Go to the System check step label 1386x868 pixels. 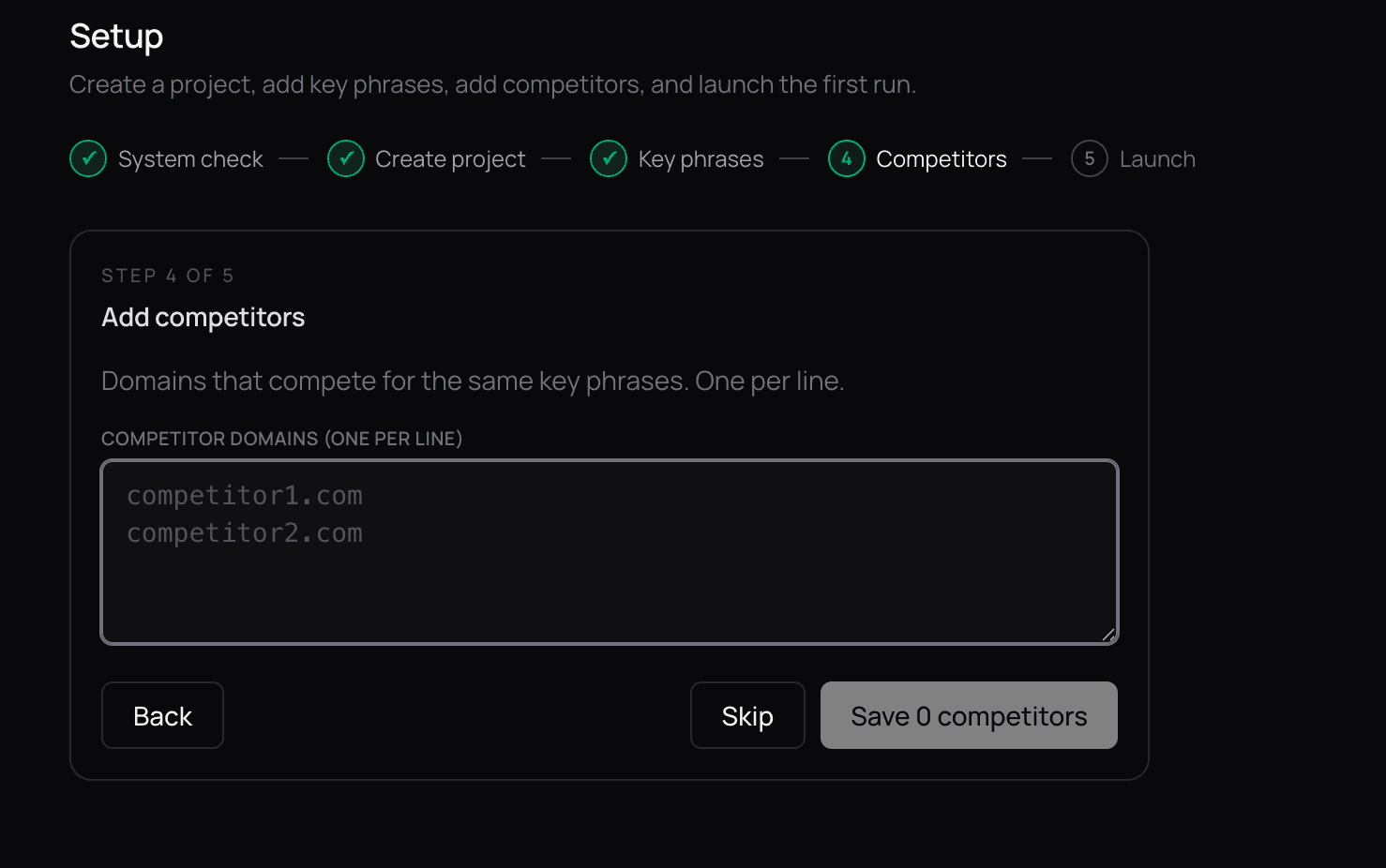tap(190, 159)
